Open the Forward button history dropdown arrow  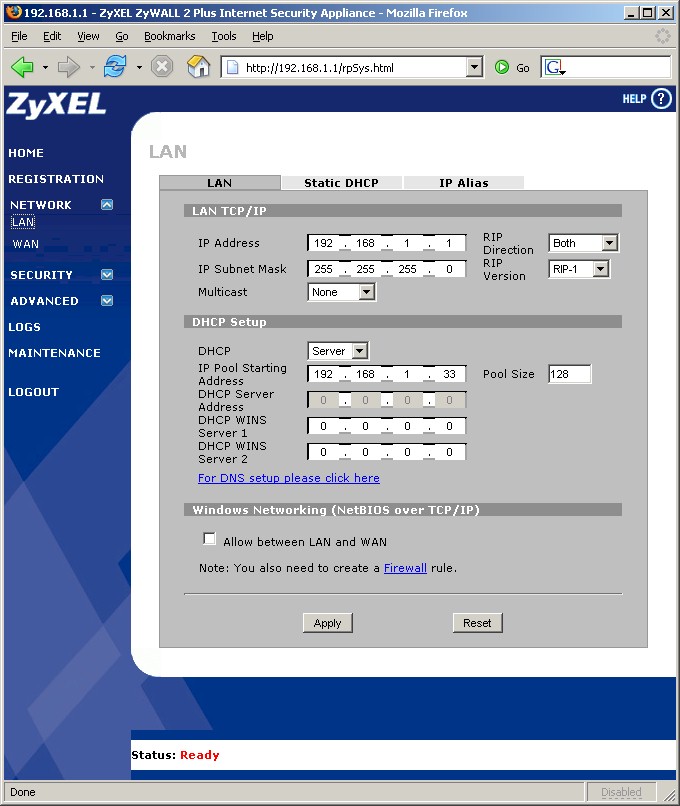[x=92, y=67]
